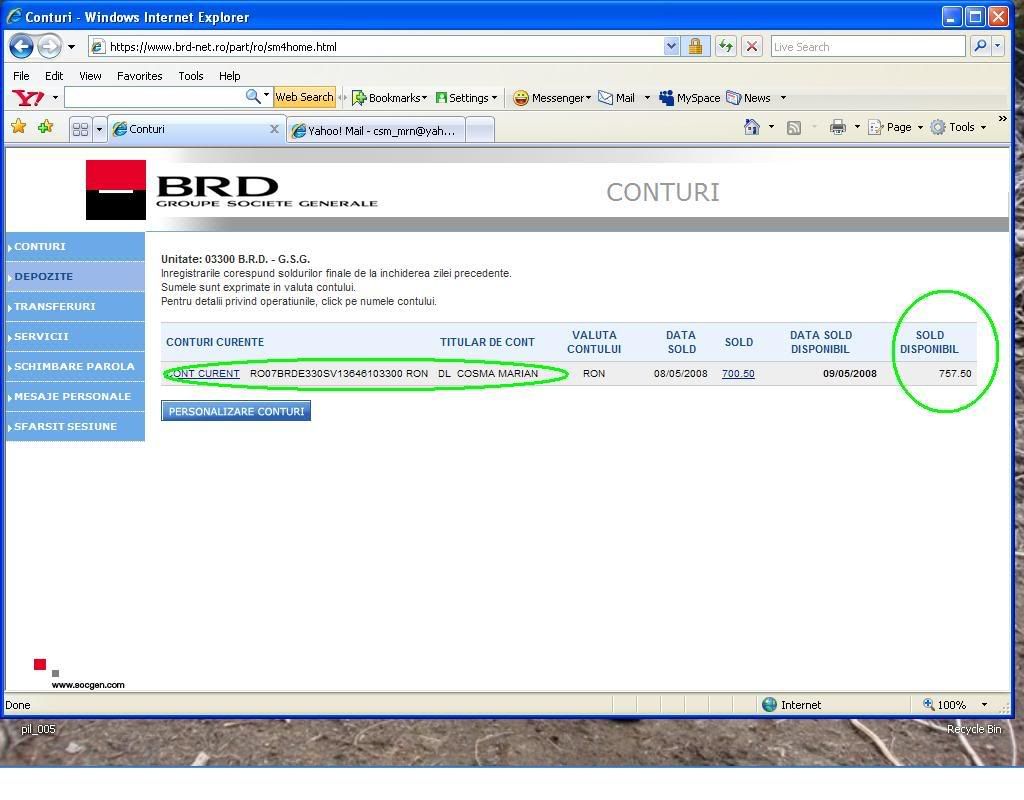Click the BRD logo image

point(232,190)
